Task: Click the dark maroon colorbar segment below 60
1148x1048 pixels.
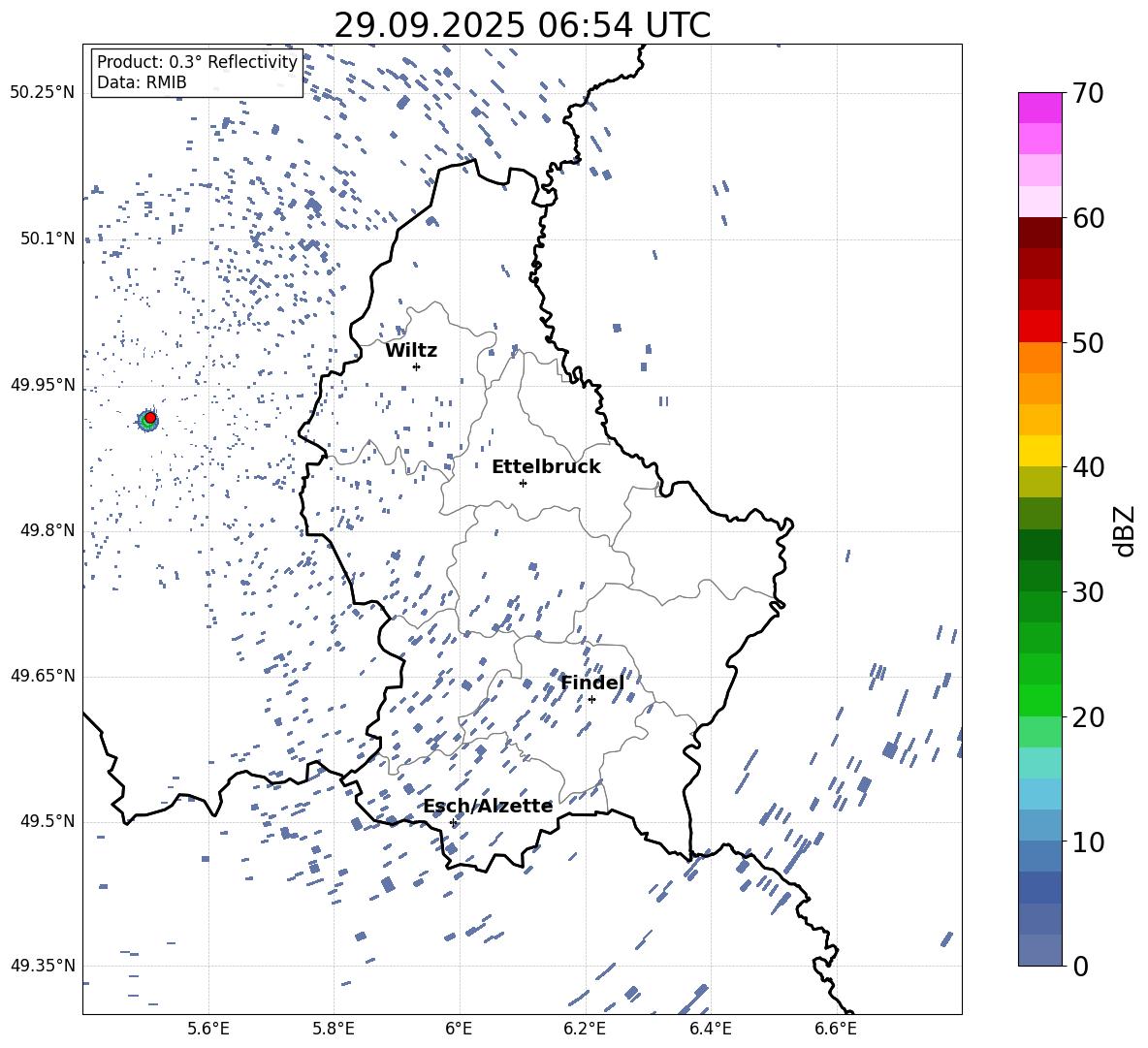Action: 1039,233
